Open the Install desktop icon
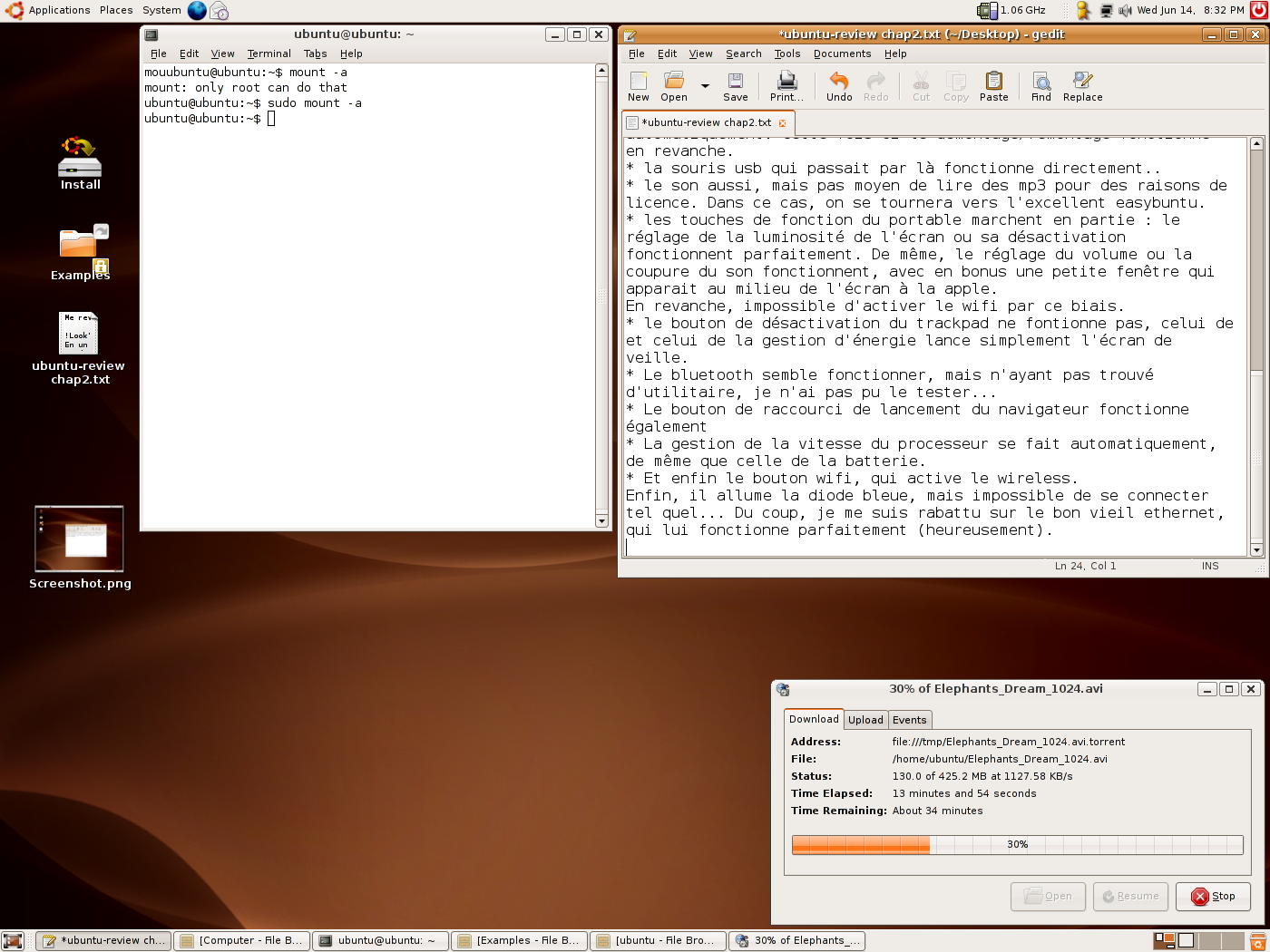The width and height of the screenshot is (1270, 952). 80,163
